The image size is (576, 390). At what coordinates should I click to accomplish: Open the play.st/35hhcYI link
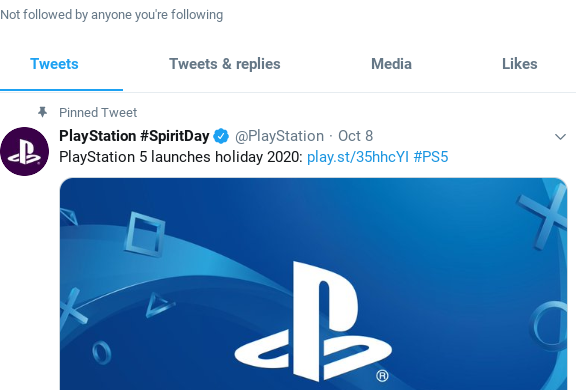point(357,157)
